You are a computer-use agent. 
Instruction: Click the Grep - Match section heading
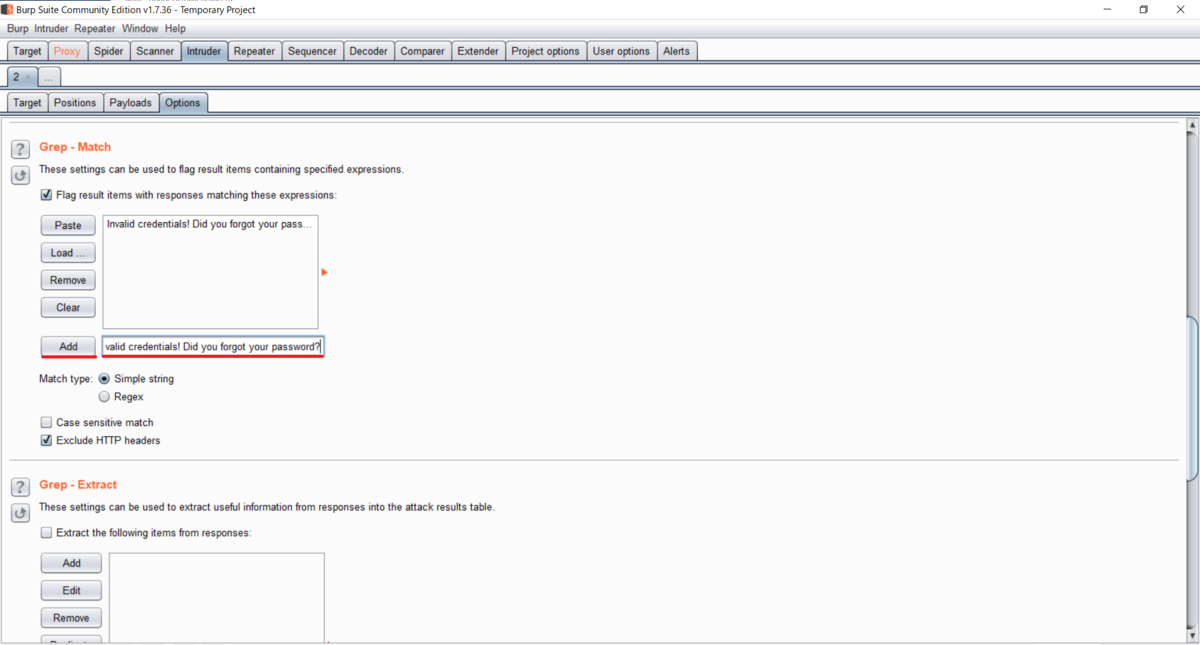pyautogui.click(x=75, y=147)
